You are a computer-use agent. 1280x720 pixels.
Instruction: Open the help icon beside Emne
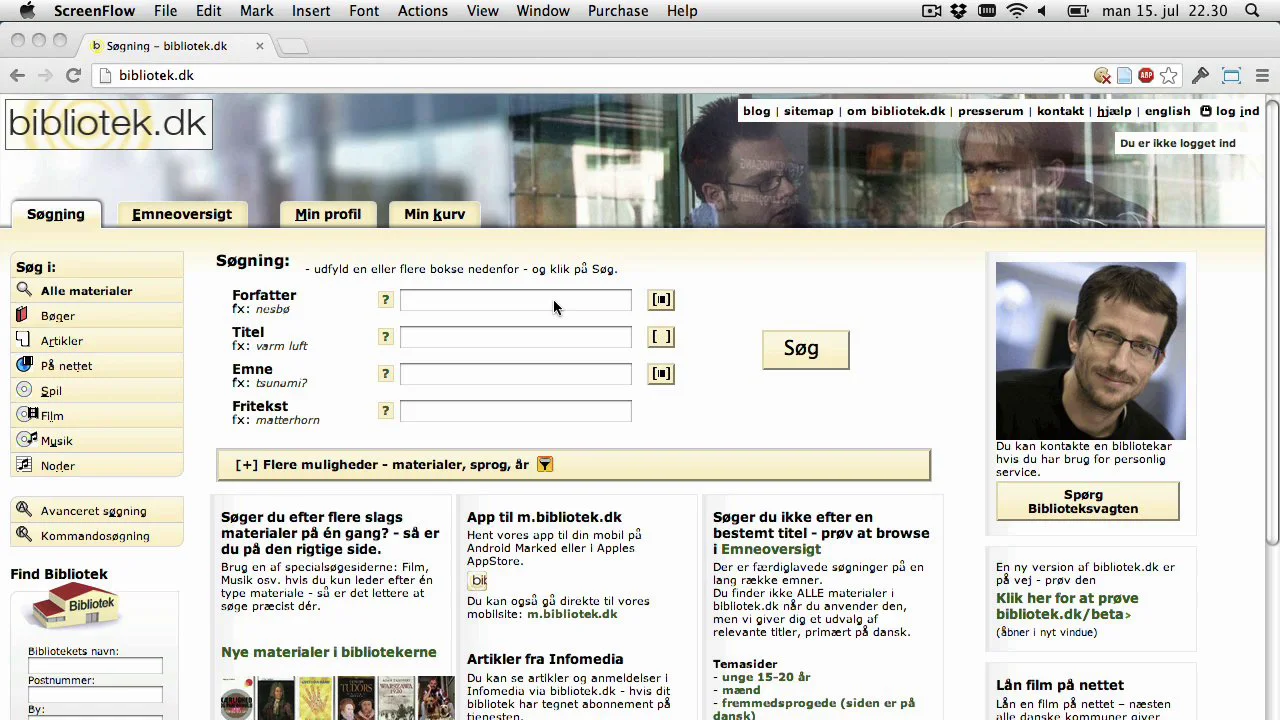click(x=385, y=374)
